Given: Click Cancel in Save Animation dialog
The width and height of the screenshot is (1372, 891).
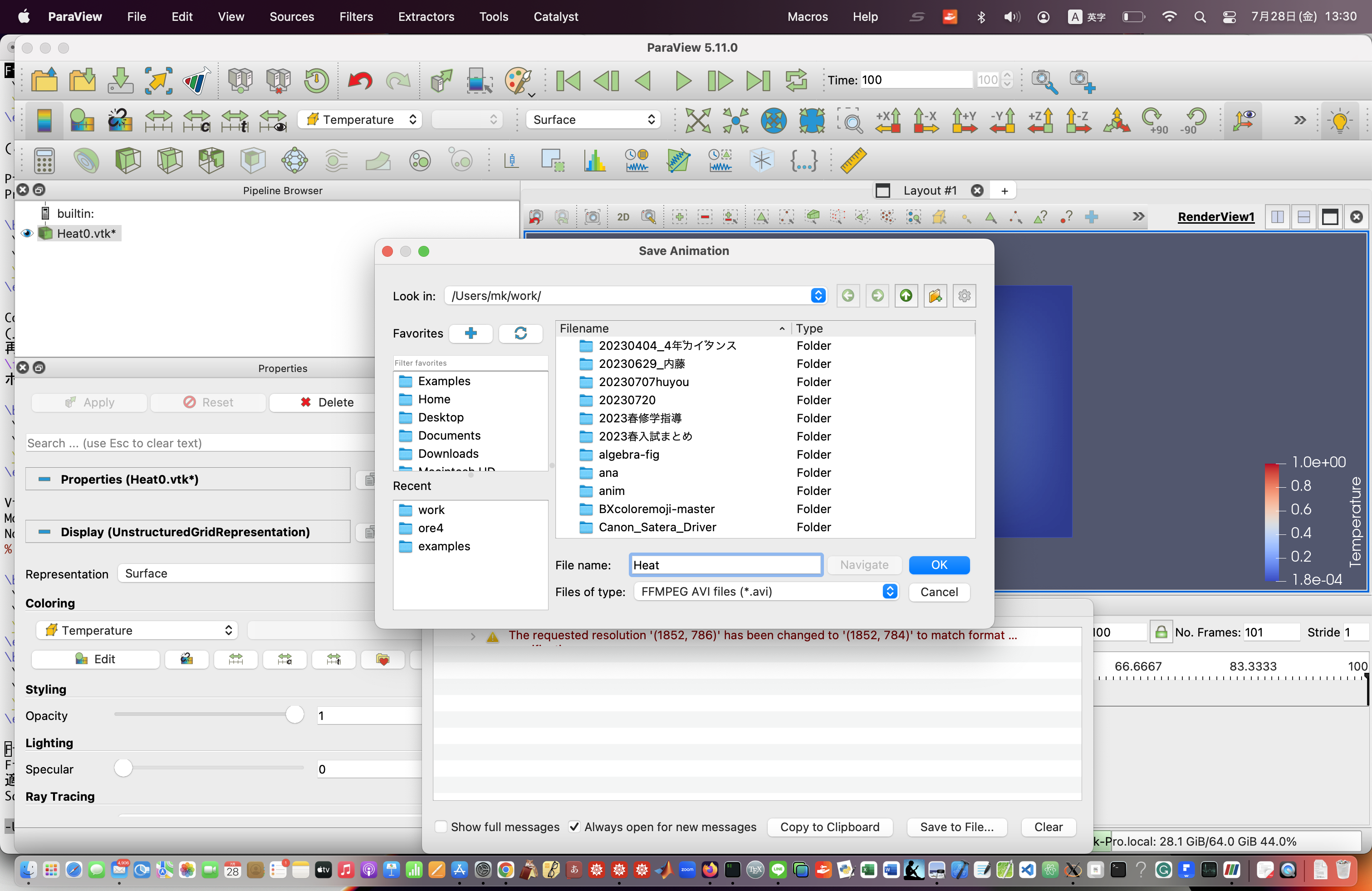Looking at the screenshot, I should pos(939,592).
